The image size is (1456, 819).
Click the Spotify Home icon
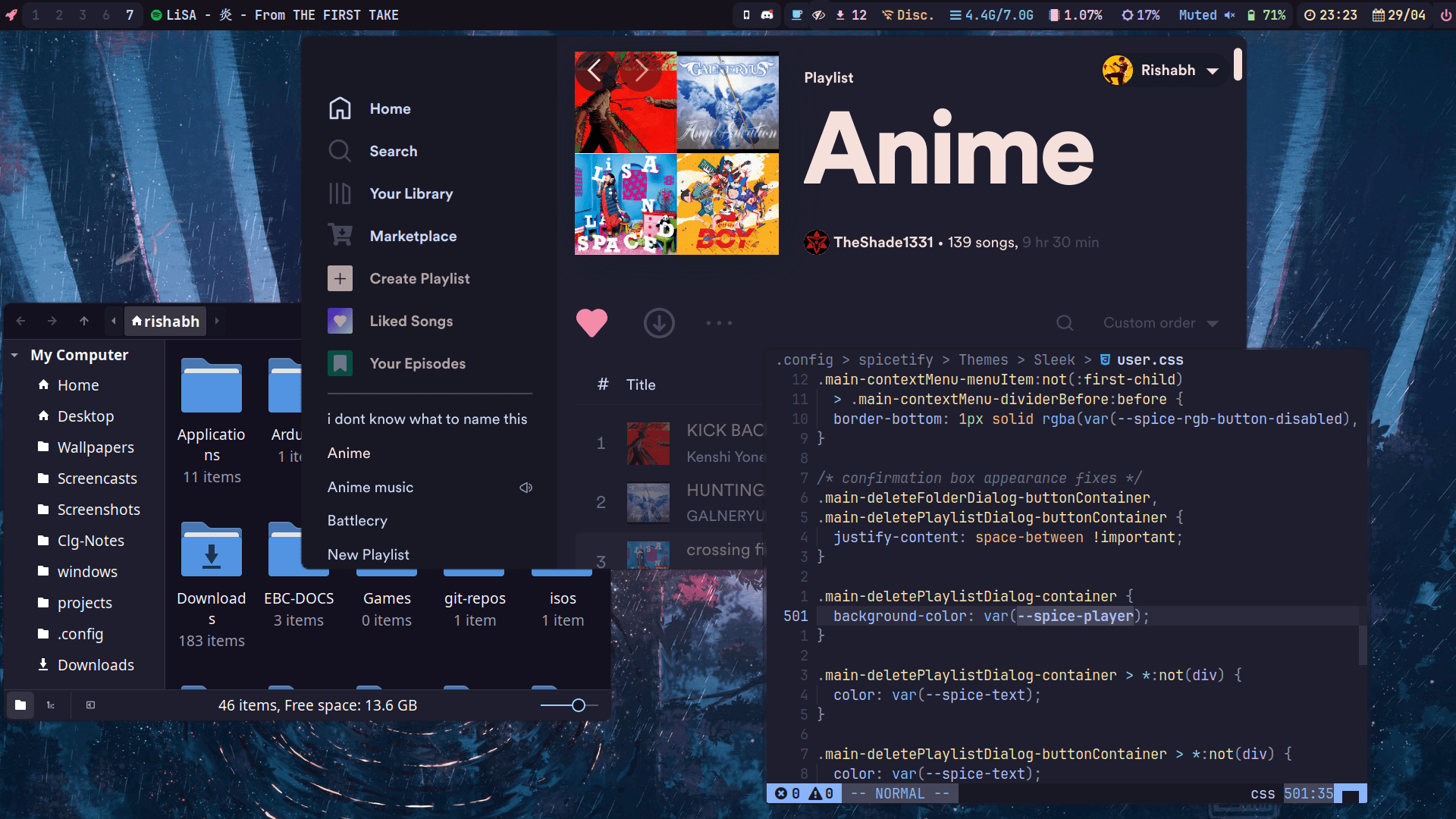point(339,108)
